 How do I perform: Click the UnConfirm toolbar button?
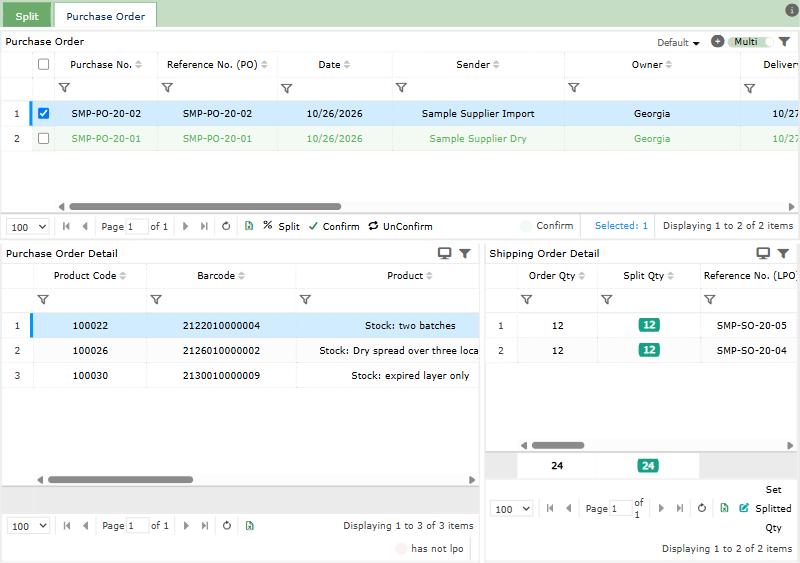[x=401, y=226]
